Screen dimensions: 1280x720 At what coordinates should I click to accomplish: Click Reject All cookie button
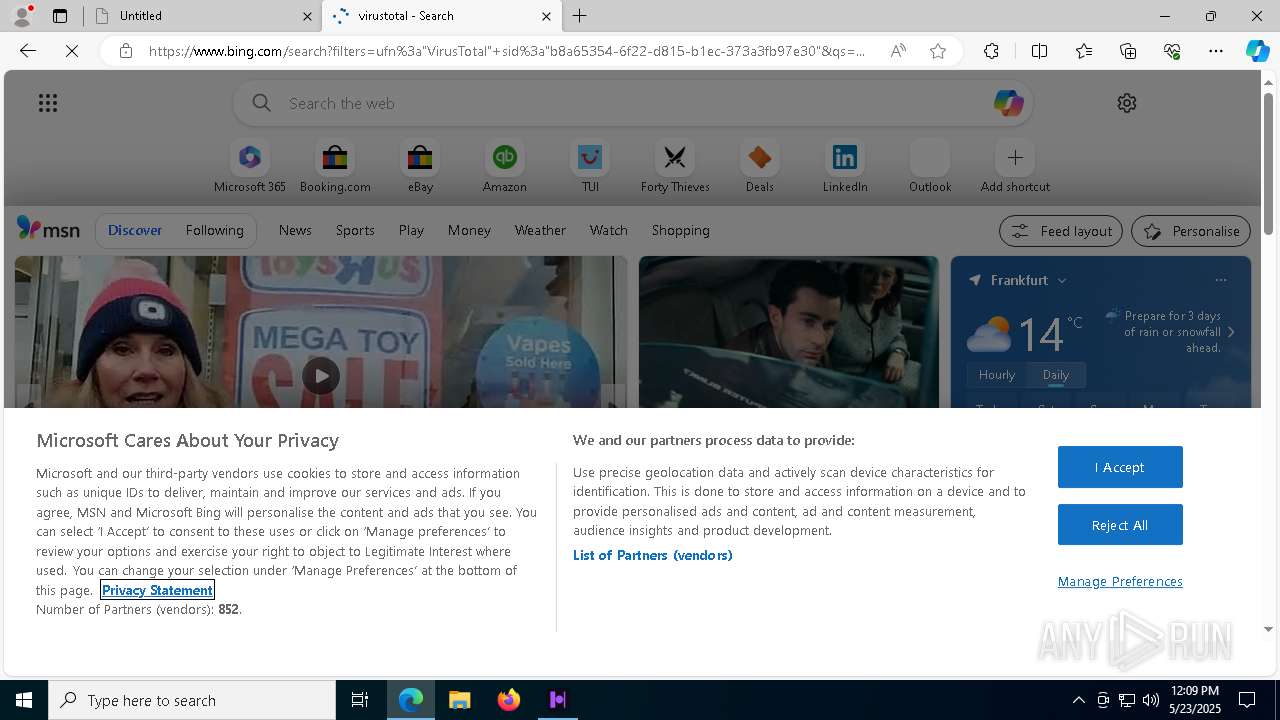[x=1120, y=525]
